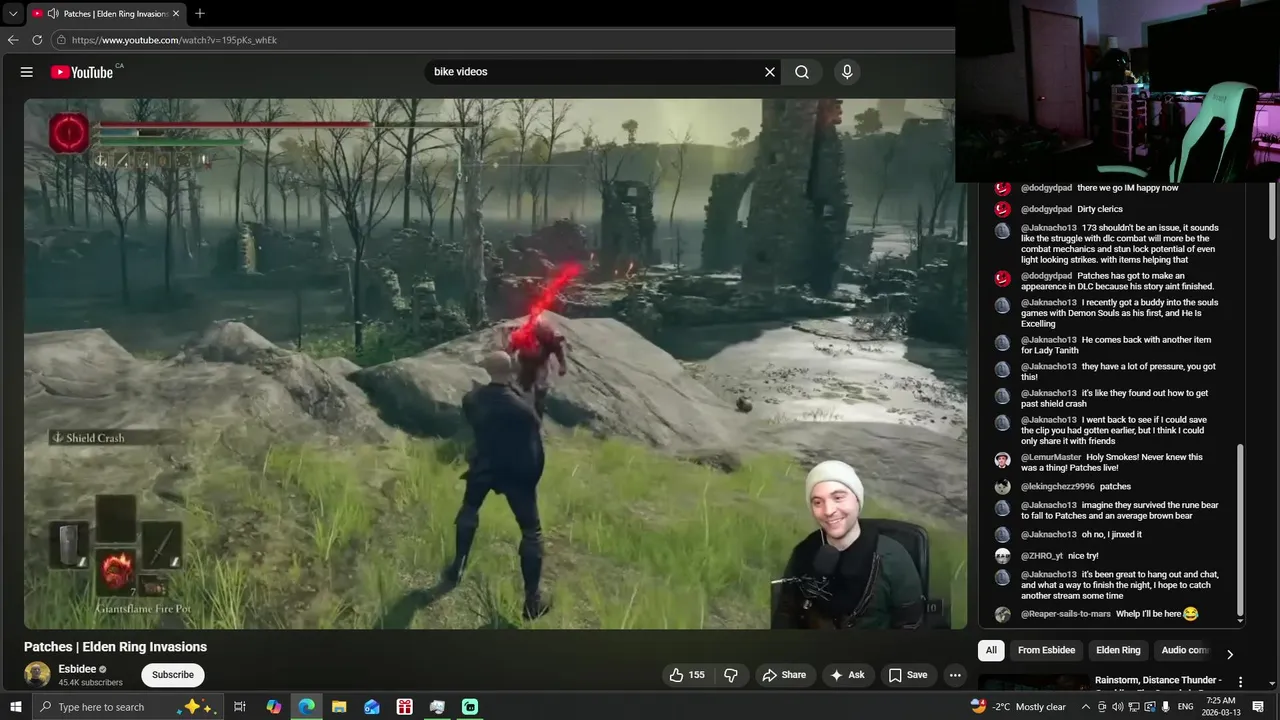Click the video title Patches Elden Ring Invasions

click(115, 647)
